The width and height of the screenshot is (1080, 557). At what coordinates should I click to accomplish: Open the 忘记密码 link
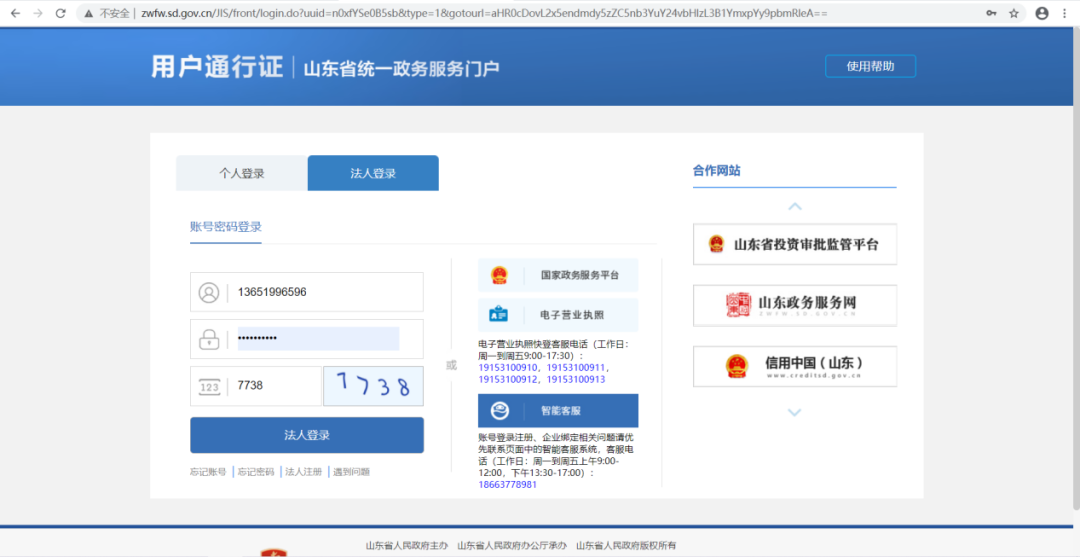coord(256,471)
